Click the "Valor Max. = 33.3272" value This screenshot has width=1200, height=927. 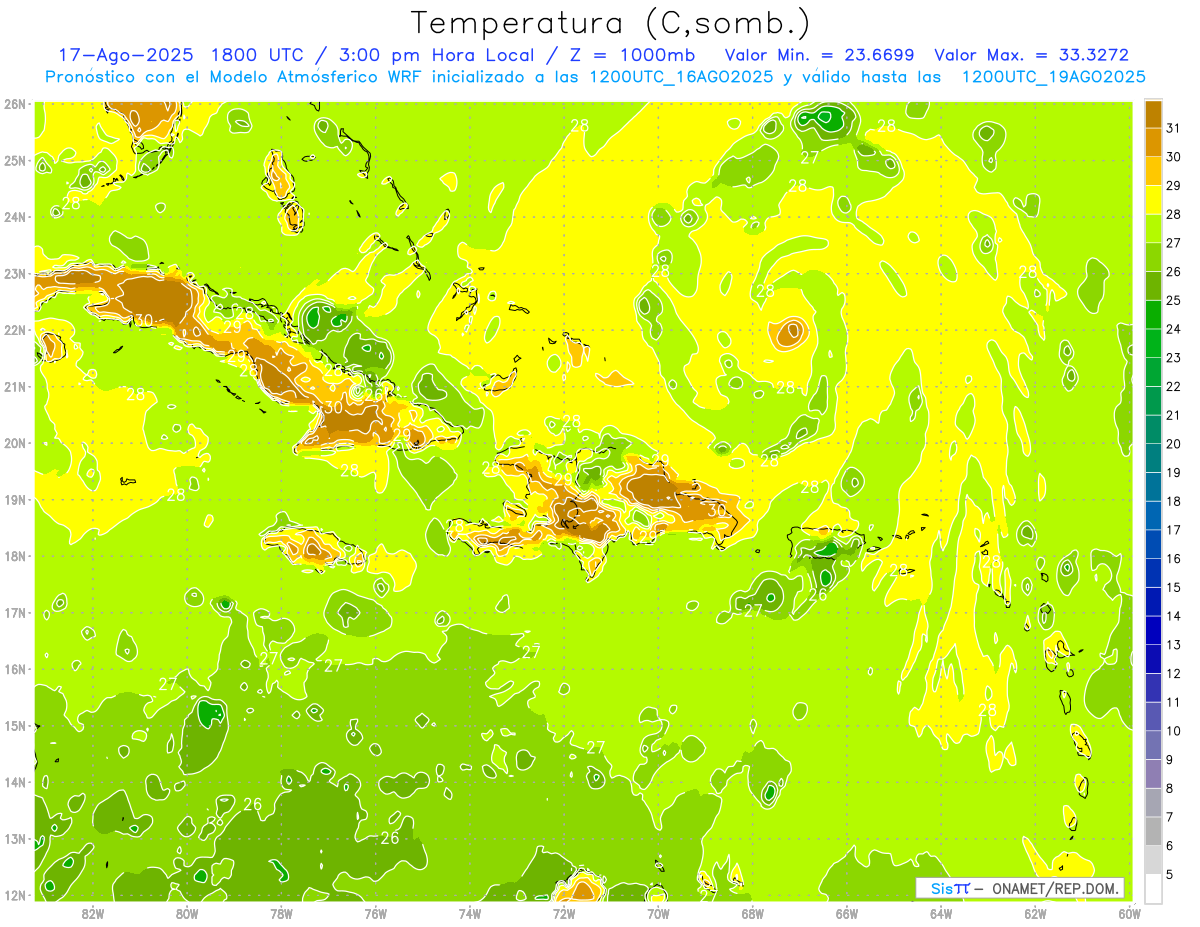[x=1031, y=55]
